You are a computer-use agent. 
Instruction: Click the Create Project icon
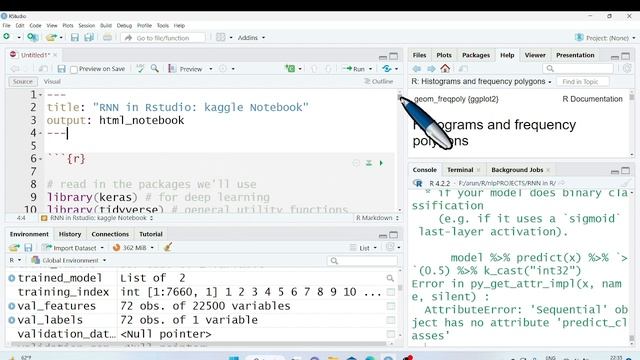click(33, 38)
